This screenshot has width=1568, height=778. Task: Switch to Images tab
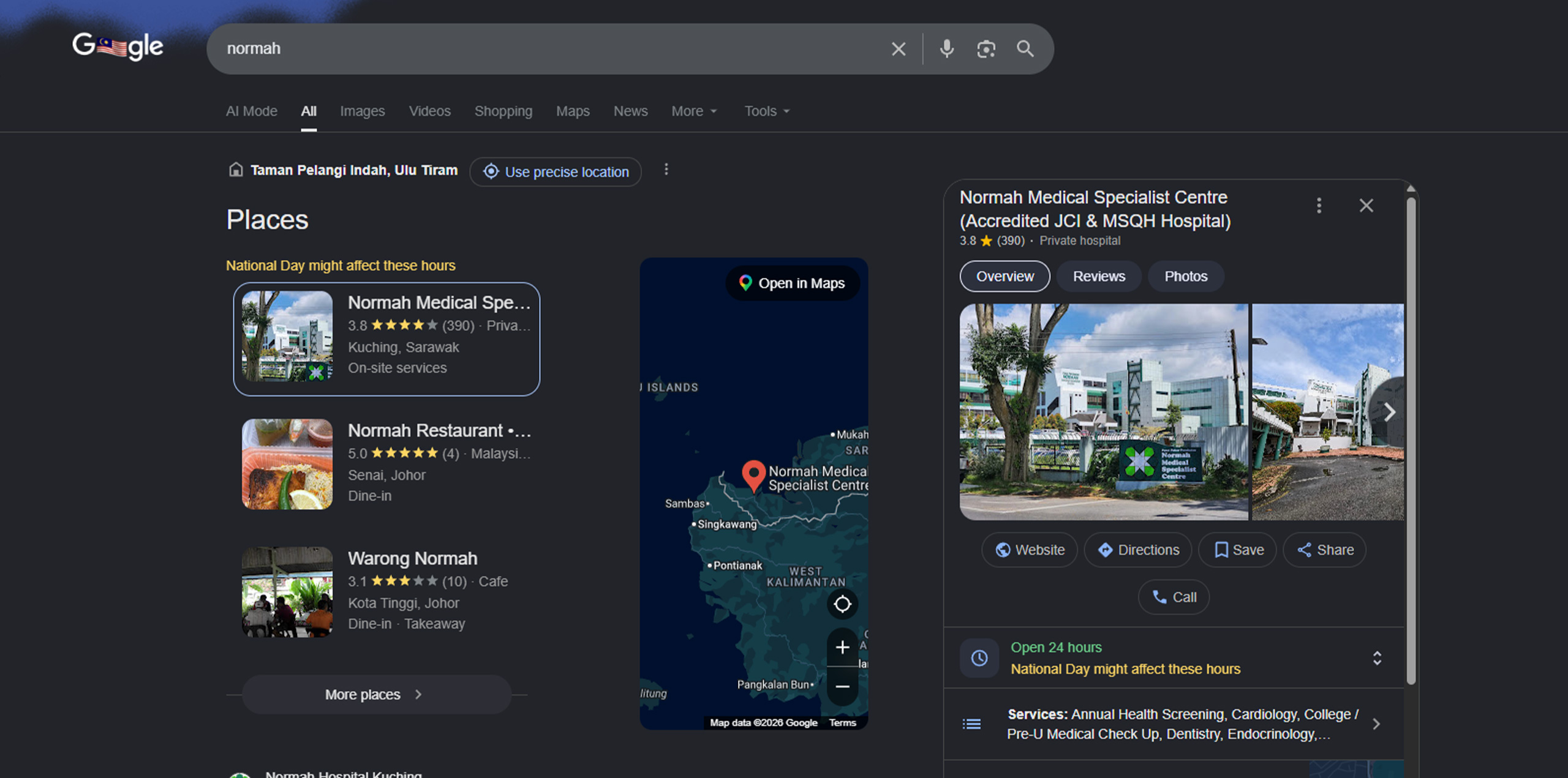coord(363,111)
